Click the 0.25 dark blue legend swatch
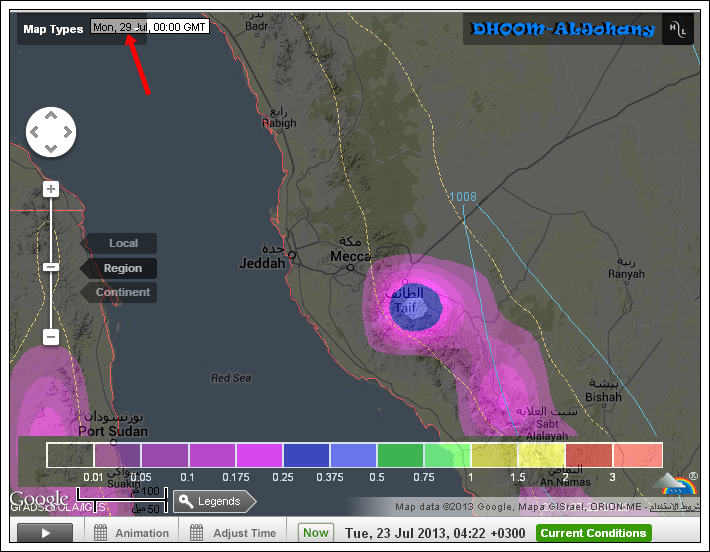This screenshot has height=552, width=710. tap(306, 455)
